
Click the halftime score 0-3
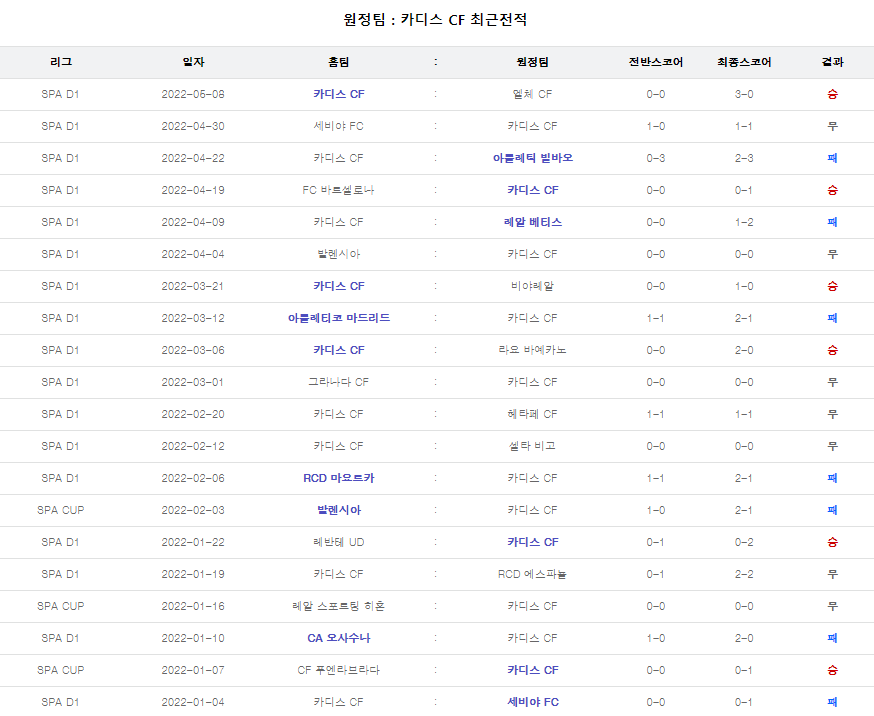click(656, 158)
